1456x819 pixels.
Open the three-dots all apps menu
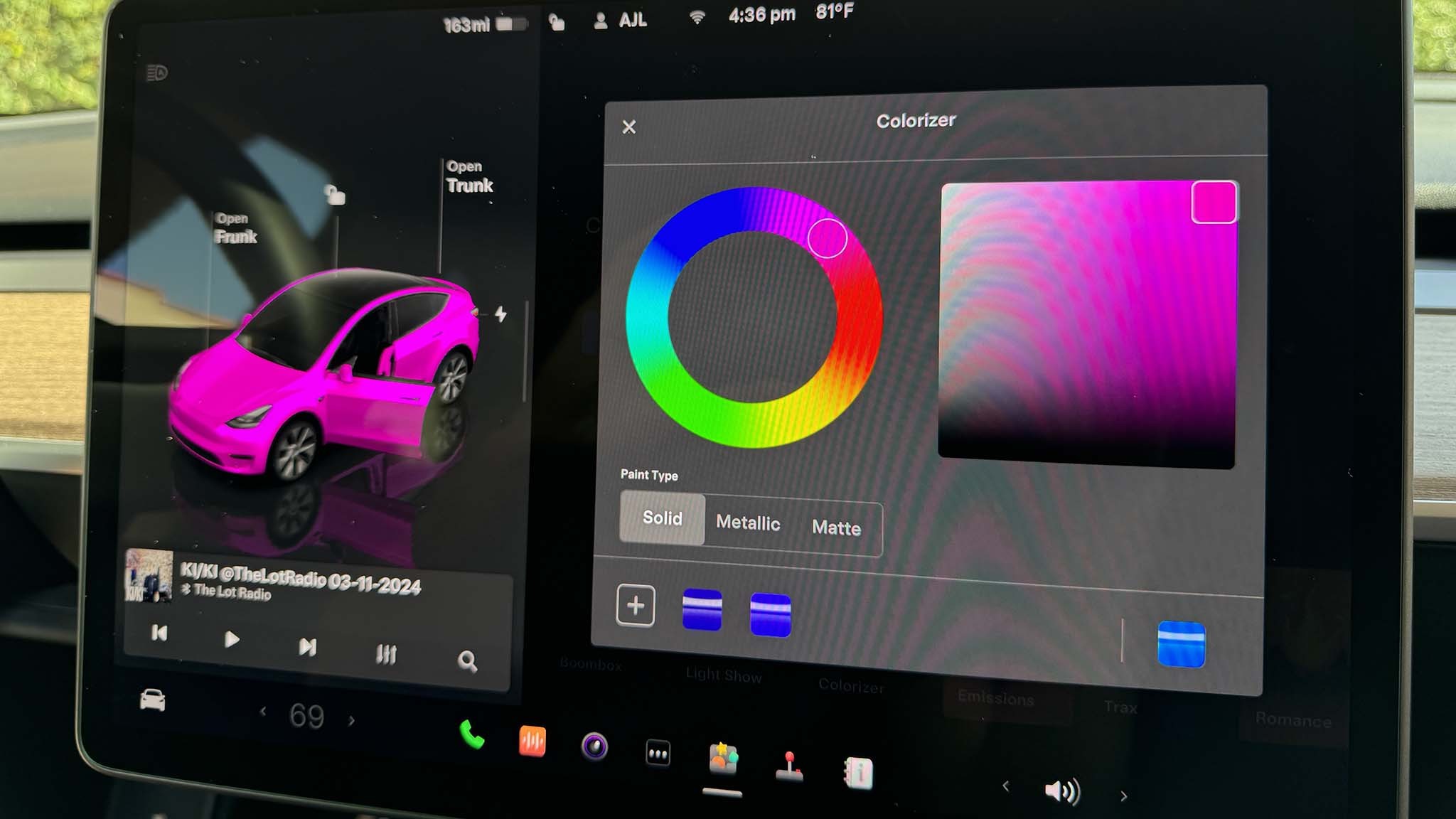click(658, 753)
